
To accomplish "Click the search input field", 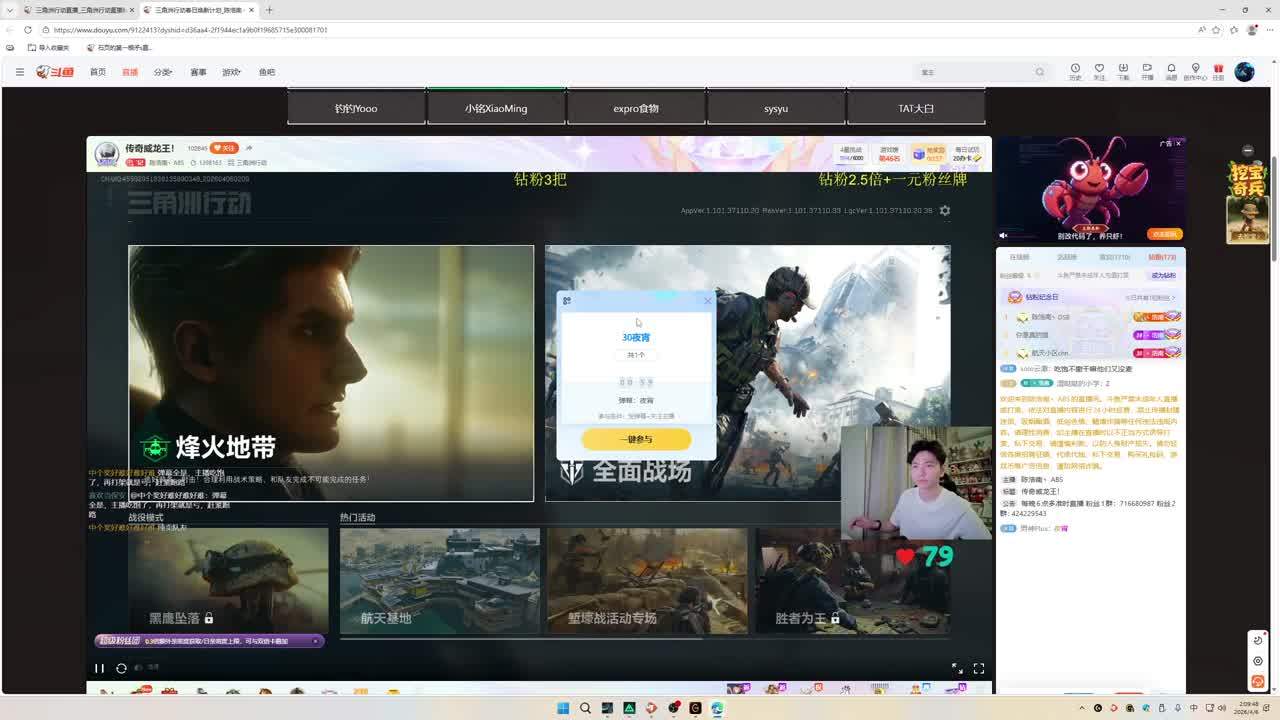I will [975, 72].
